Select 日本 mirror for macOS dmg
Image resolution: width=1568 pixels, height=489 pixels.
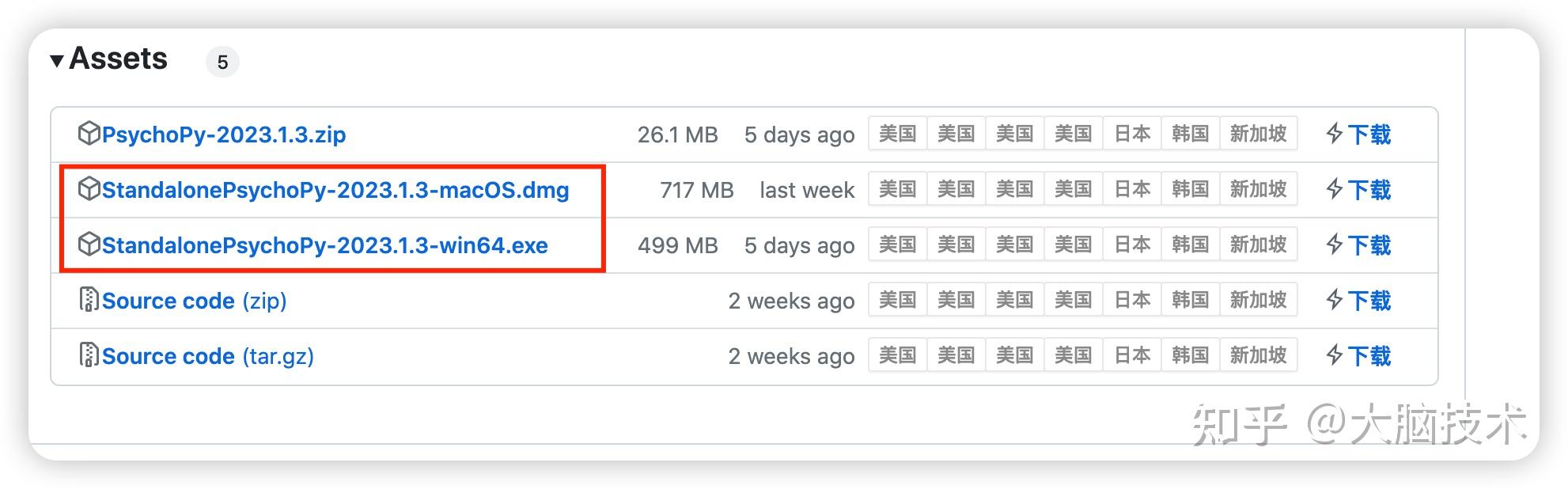click(x=1132, y=189)
